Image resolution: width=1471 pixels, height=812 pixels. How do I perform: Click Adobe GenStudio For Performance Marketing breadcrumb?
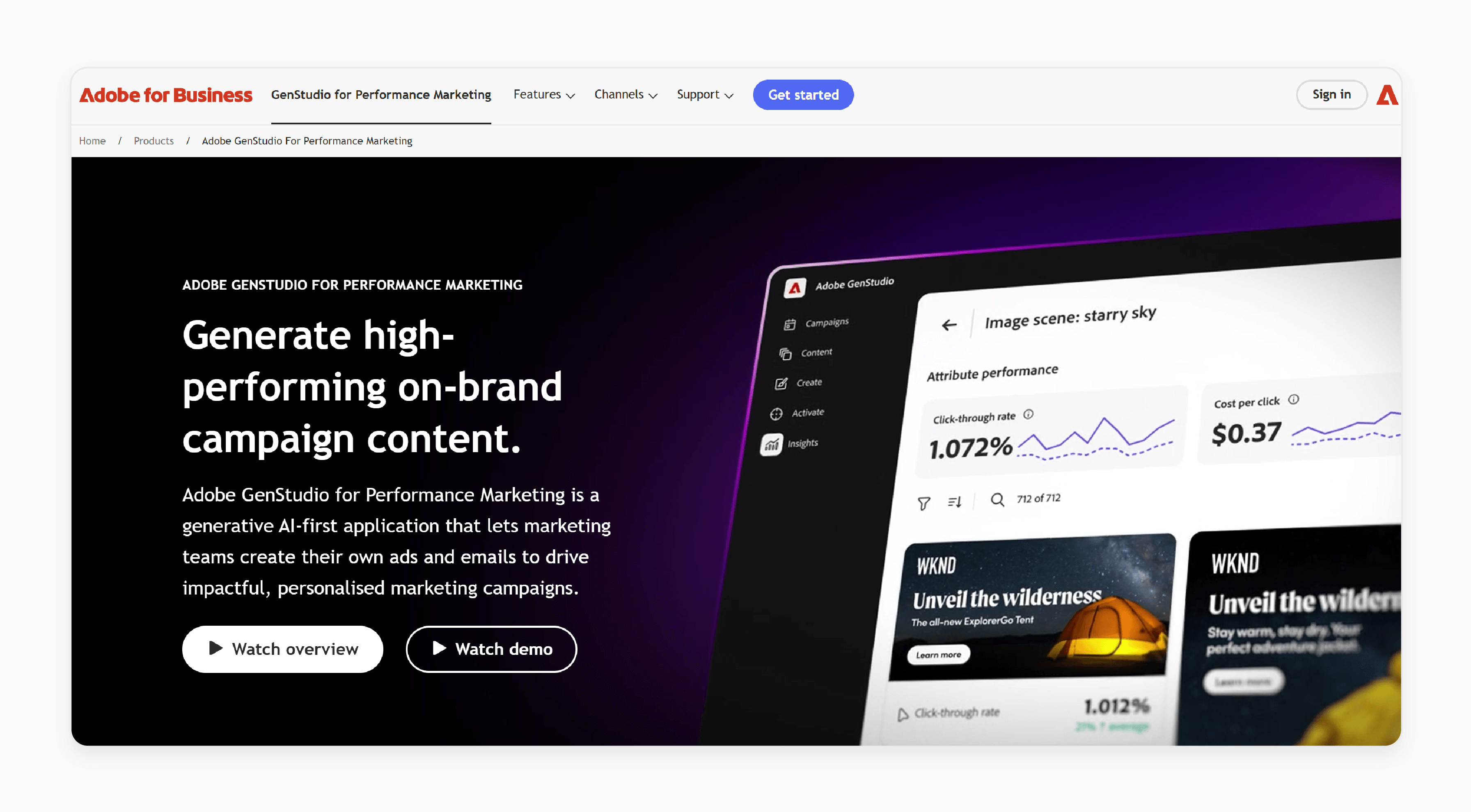307,141
